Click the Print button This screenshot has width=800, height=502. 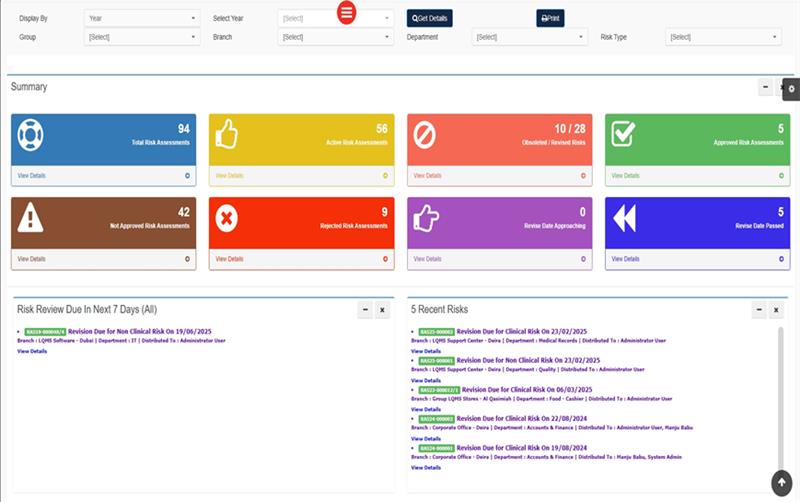550,18
